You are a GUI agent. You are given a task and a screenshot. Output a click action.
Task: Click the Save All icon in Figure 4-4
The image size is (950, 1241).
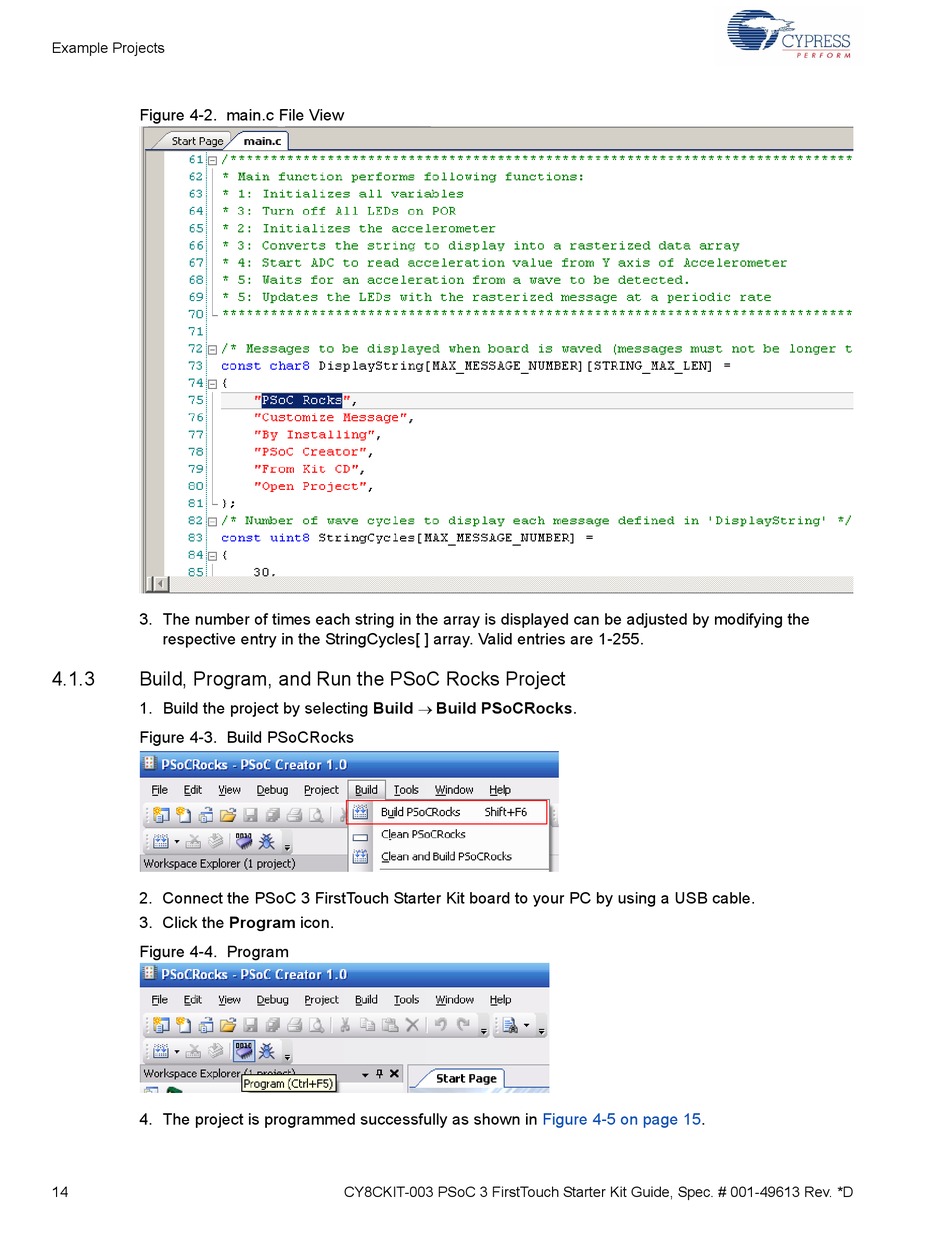tap(272, 1024)
